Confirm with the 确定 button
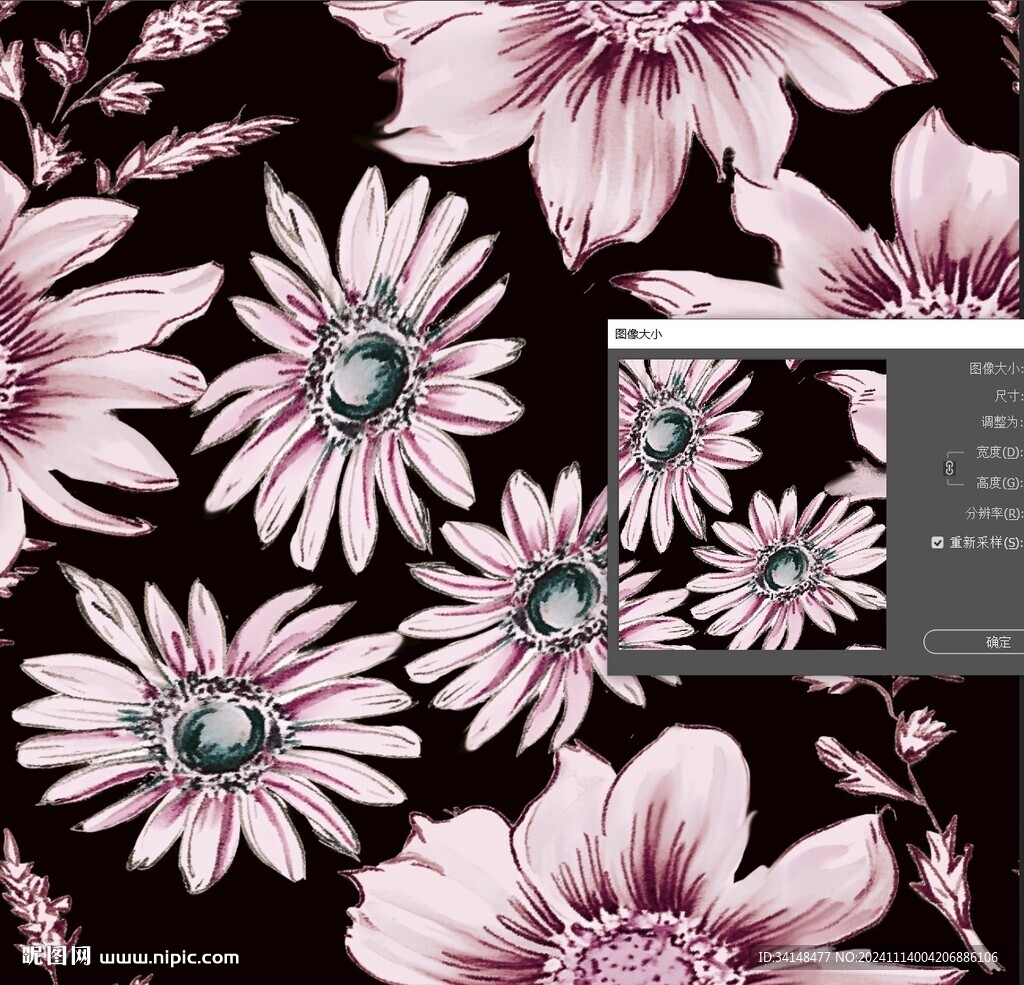This screenshot has width=1024, height=985. click(x=974, y=641)
